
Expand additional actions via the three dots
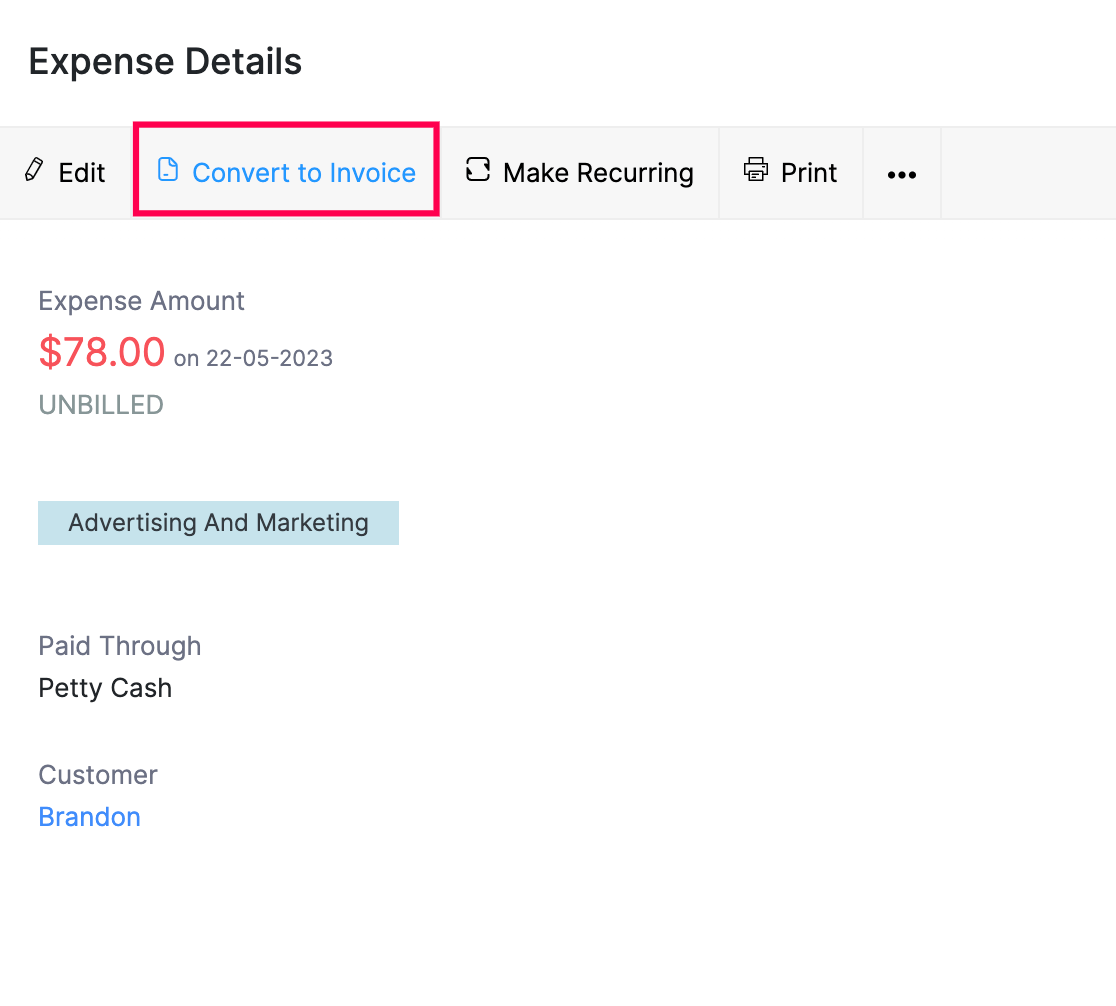click(x=901, y=174)
